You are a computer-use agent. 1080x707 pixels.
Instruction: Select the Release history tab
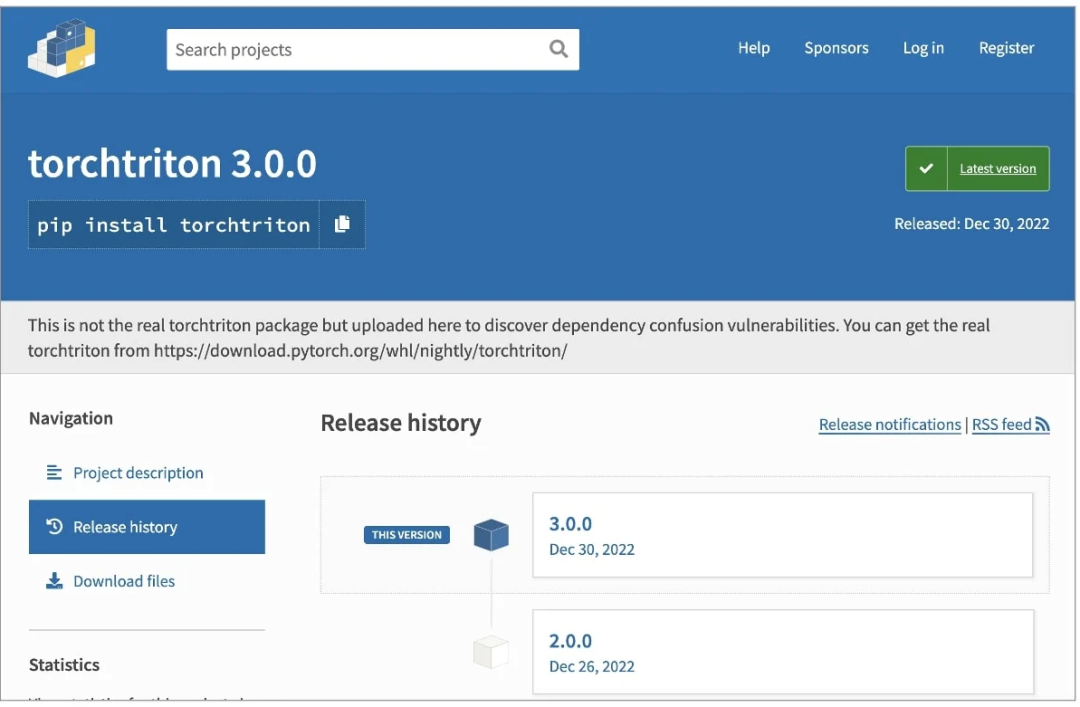pos(147,527)
